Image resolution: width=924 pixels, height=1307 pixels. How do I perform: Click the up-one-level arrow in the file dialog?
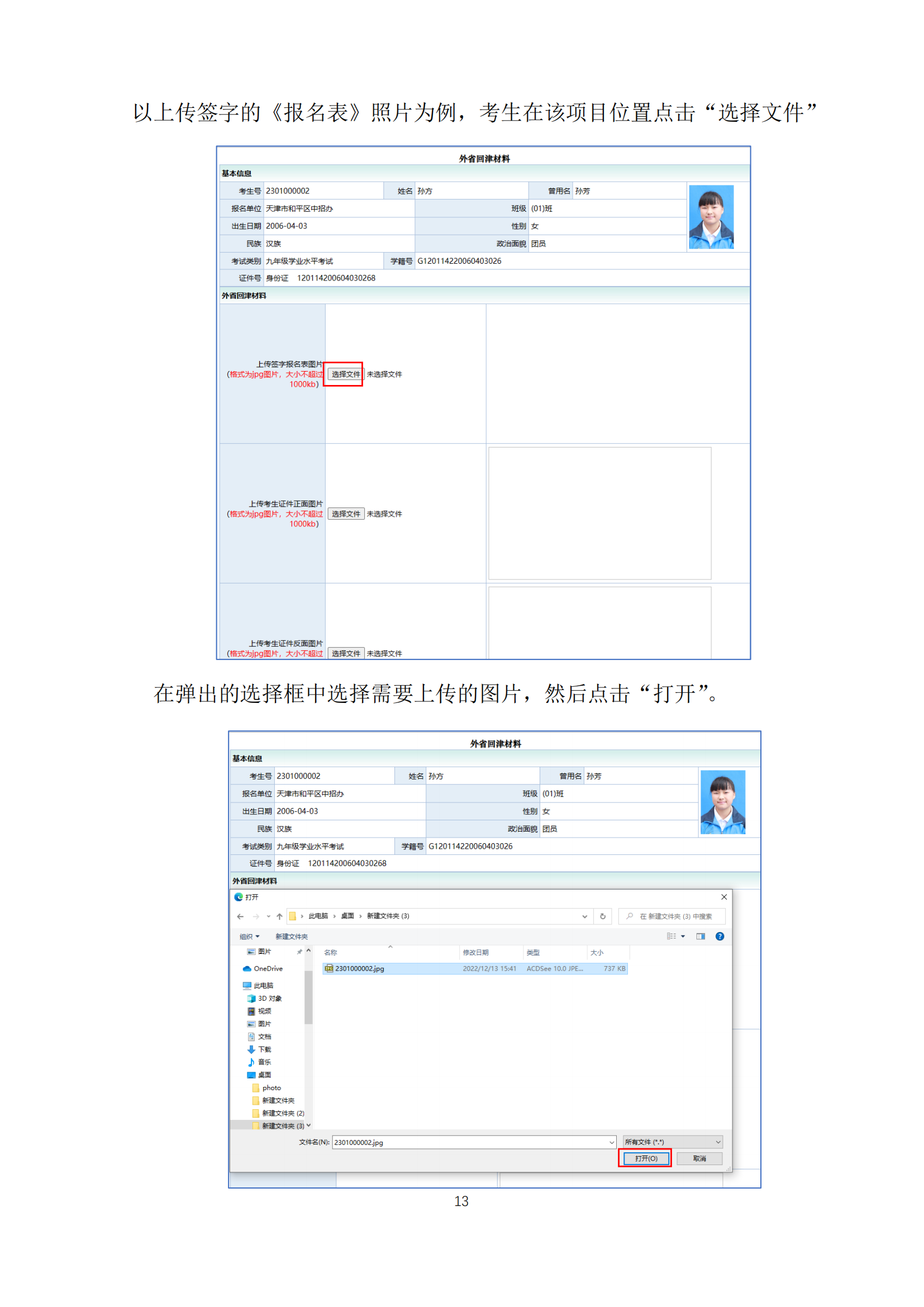(279, 916)
